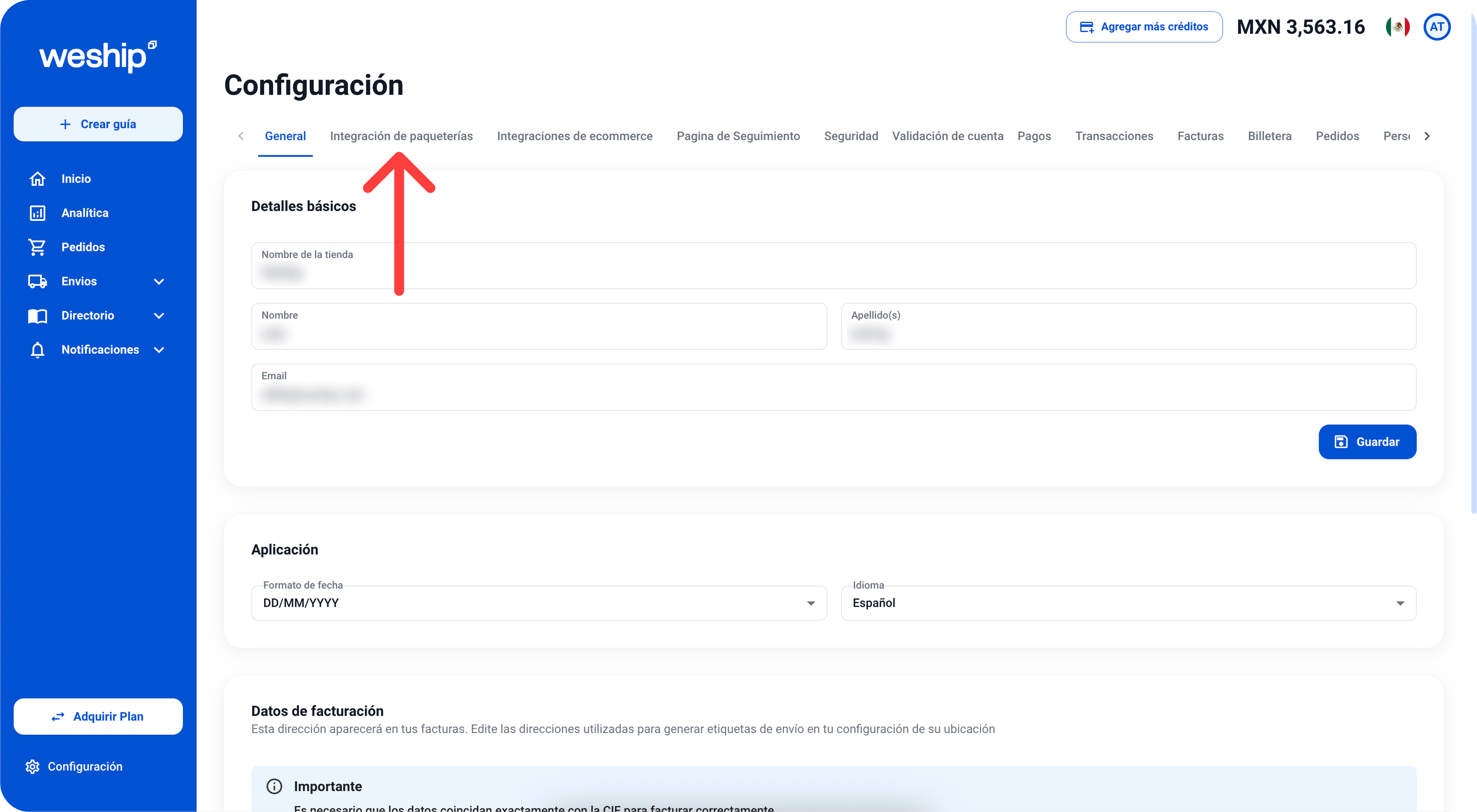Click the Apellido(s) input field
This screenshot has width=1477, height=812.
pos(1128,327)
